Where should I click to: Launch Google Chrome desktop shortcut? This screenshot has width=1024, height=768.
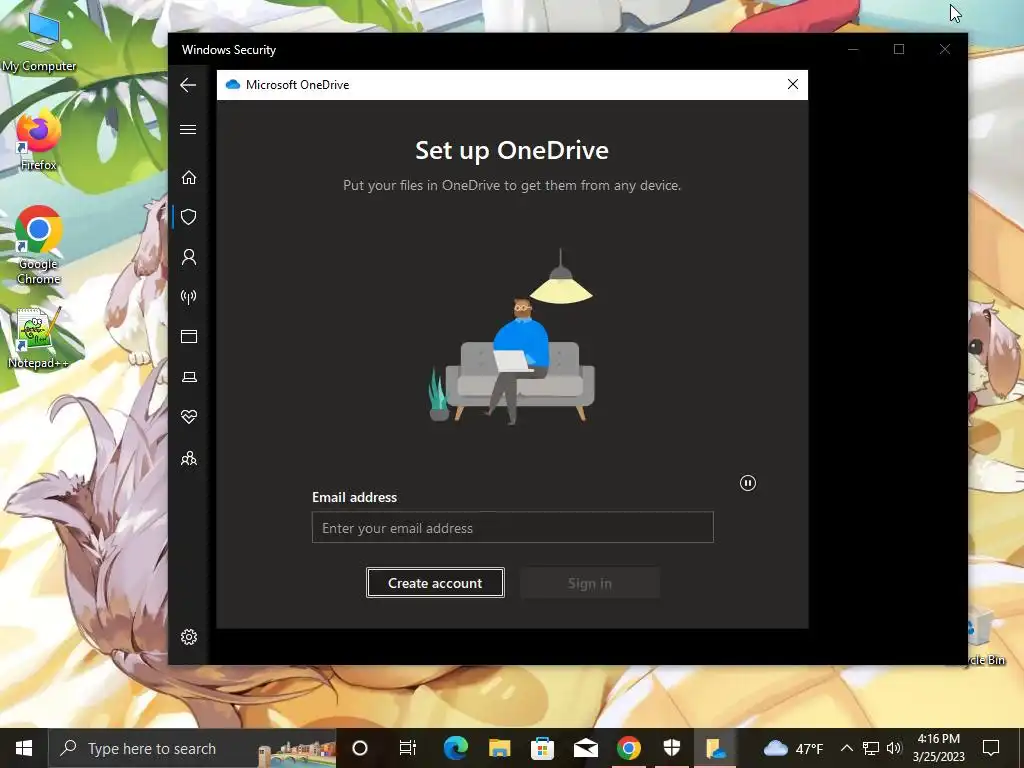pyautogui.click(x=39, y=245)
